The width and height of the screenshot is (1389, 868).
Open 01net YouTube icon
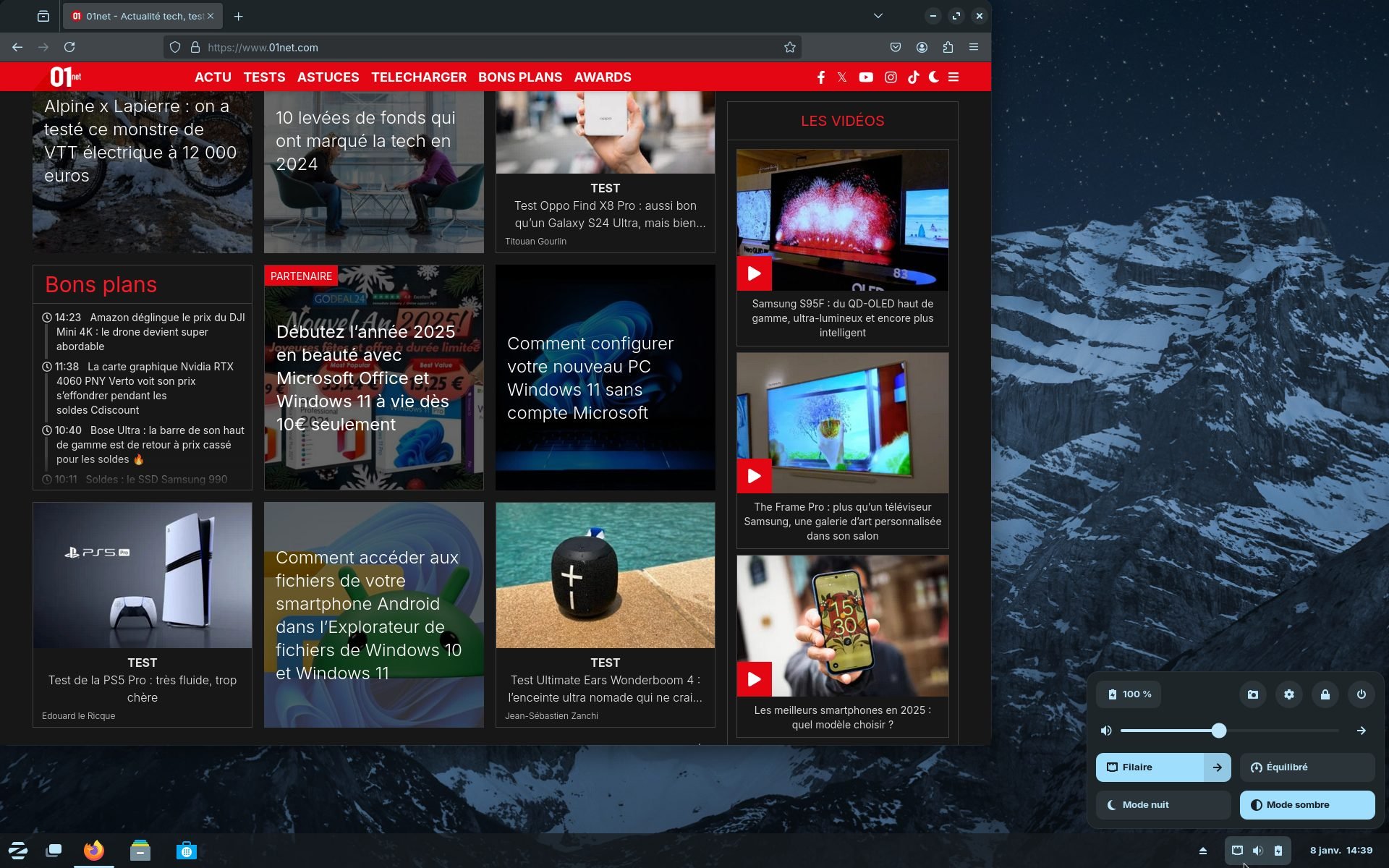tap(866, 77)
